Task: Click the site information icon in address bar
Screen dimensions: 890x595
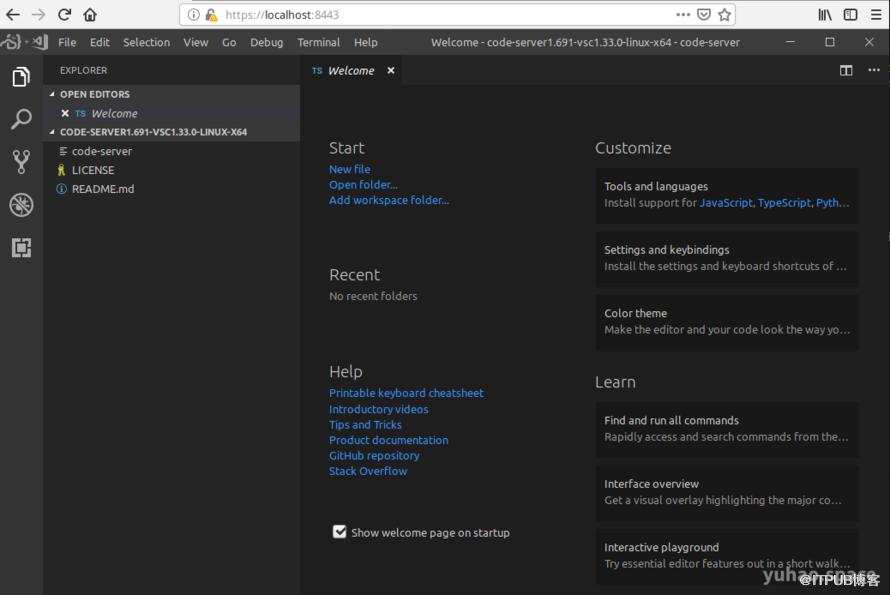Action: point(194,15)
